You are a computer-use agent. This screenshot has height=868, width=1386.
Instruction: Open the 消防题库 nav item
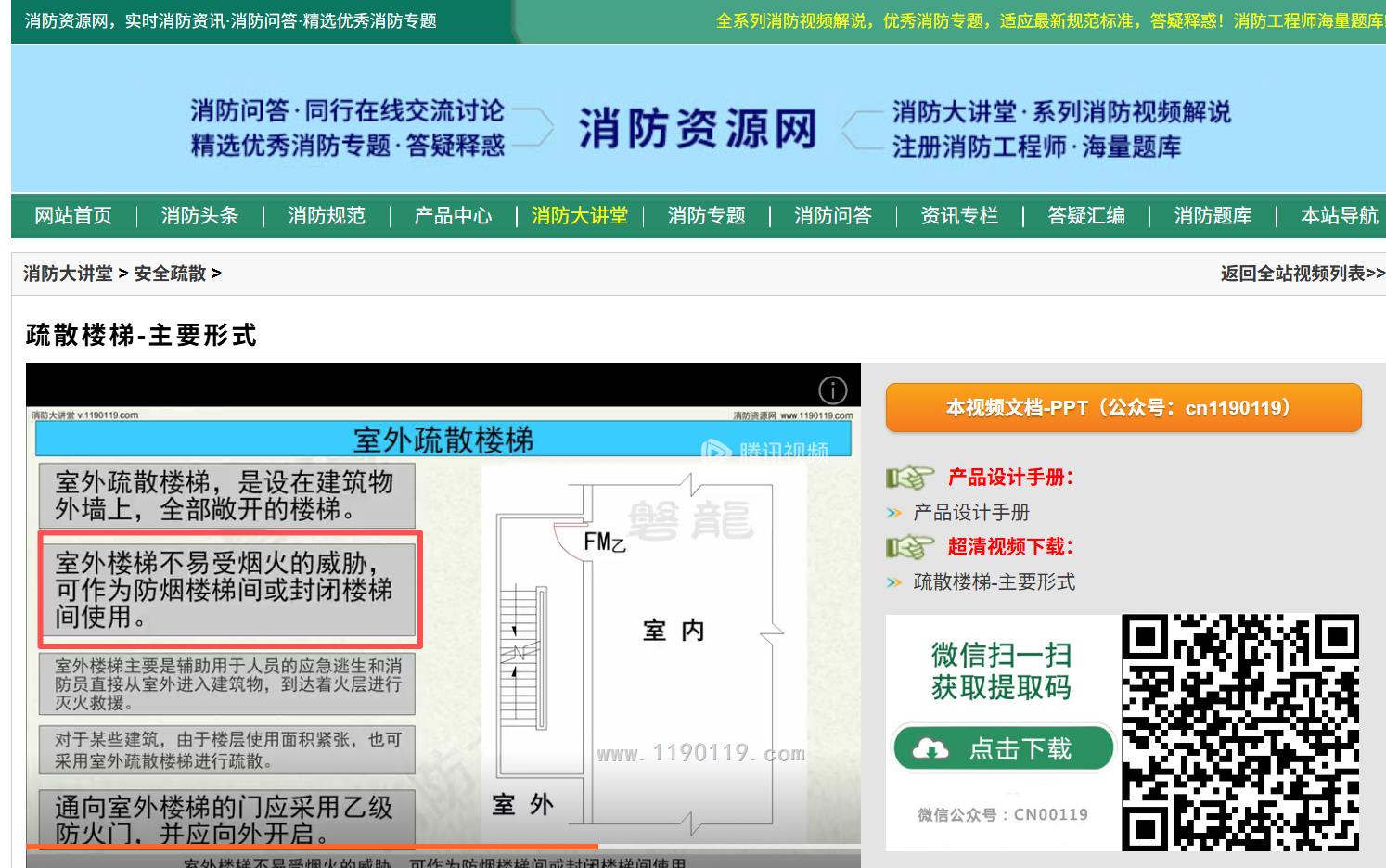point(1213,215)
